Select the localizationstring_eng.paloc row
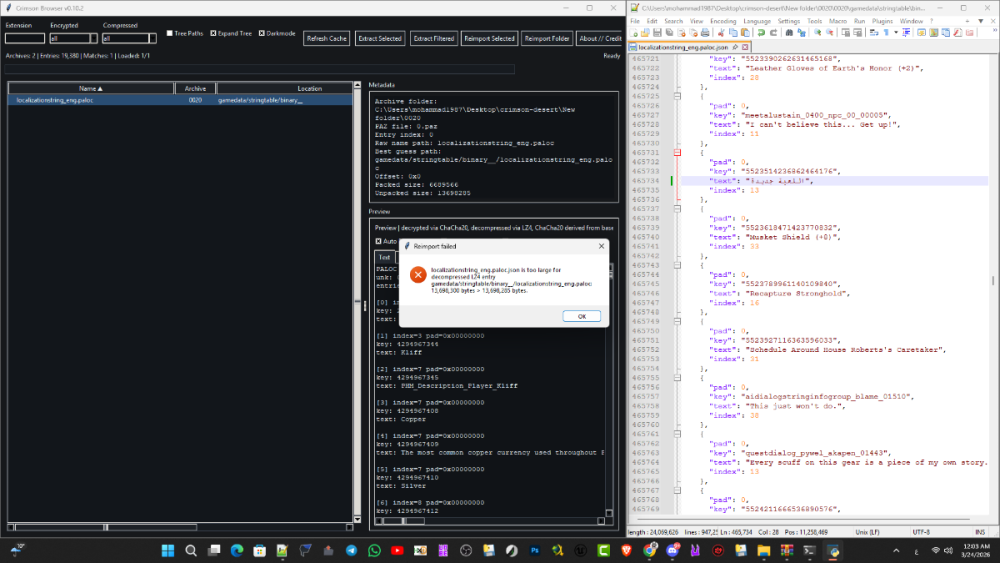Screen dimensions: 1000x563 point(180,100)
